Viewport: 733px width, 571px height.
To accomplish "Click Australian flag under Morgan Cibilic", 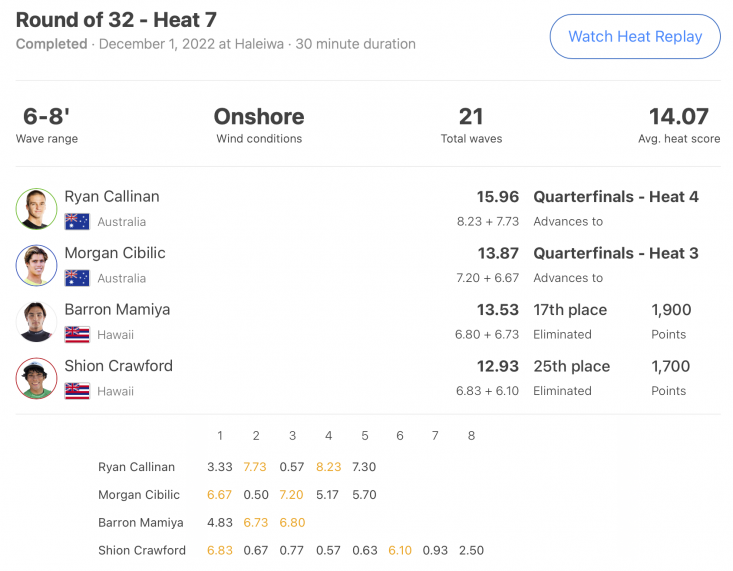I will coord(77,278).
